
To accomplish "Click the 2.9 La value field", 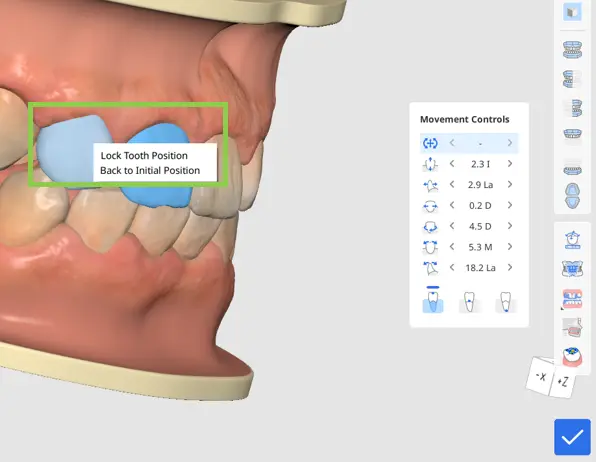I will coord(480,185).
